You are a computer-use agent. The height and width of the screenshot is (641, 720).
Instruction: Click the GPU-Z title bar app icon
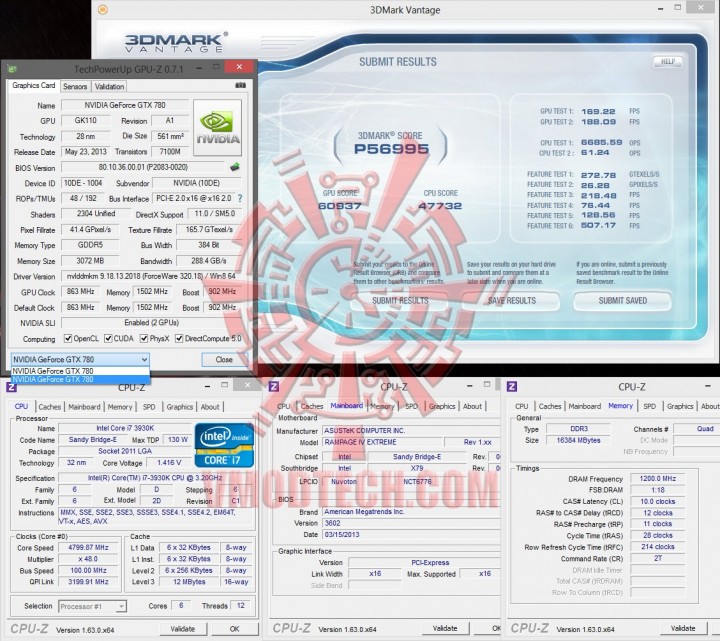click(x=12, y=69)
